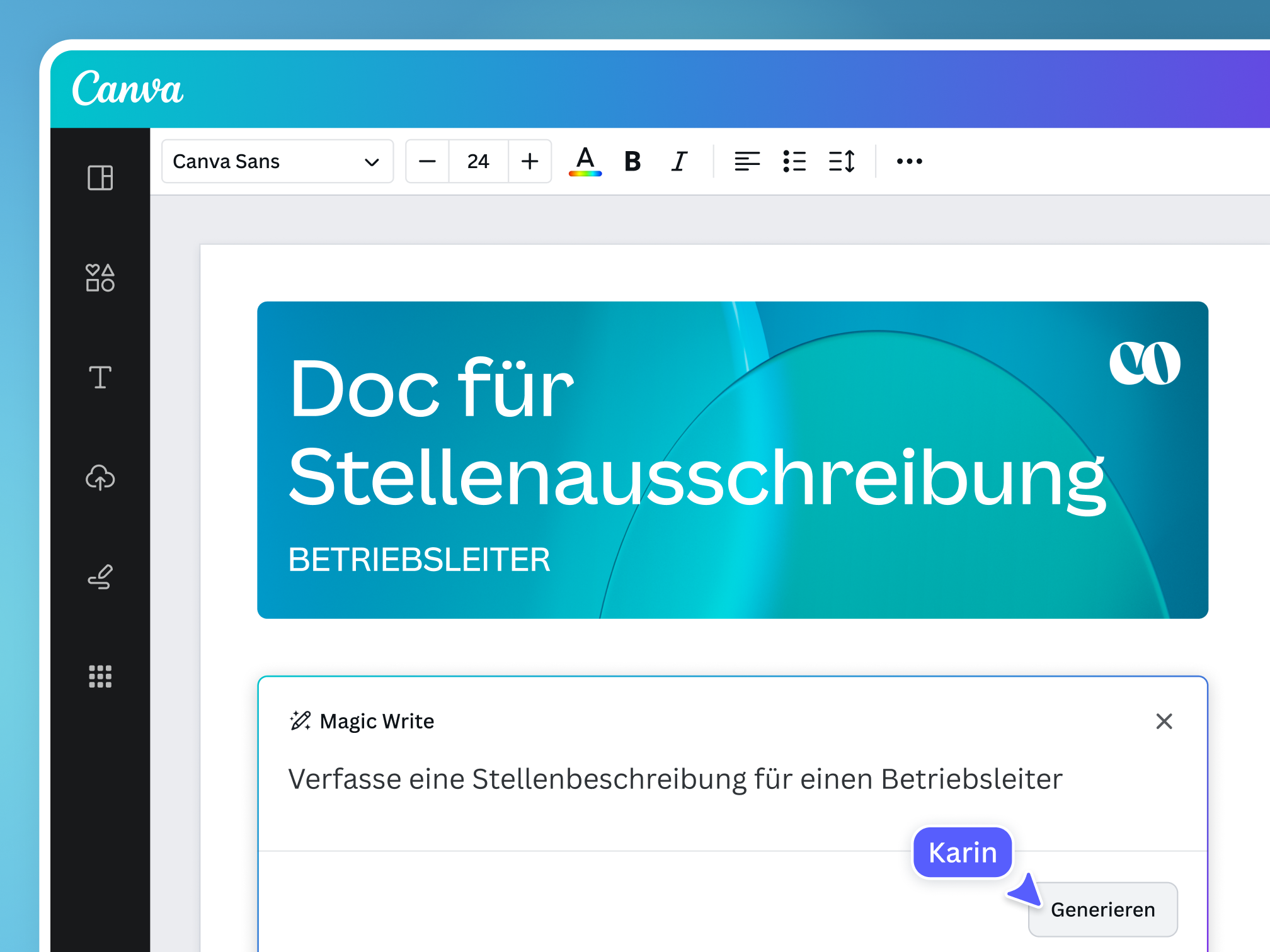Screen dimensions: 1270x952
Task: Close the Magic Write panel
Action: coord(1164,722)
